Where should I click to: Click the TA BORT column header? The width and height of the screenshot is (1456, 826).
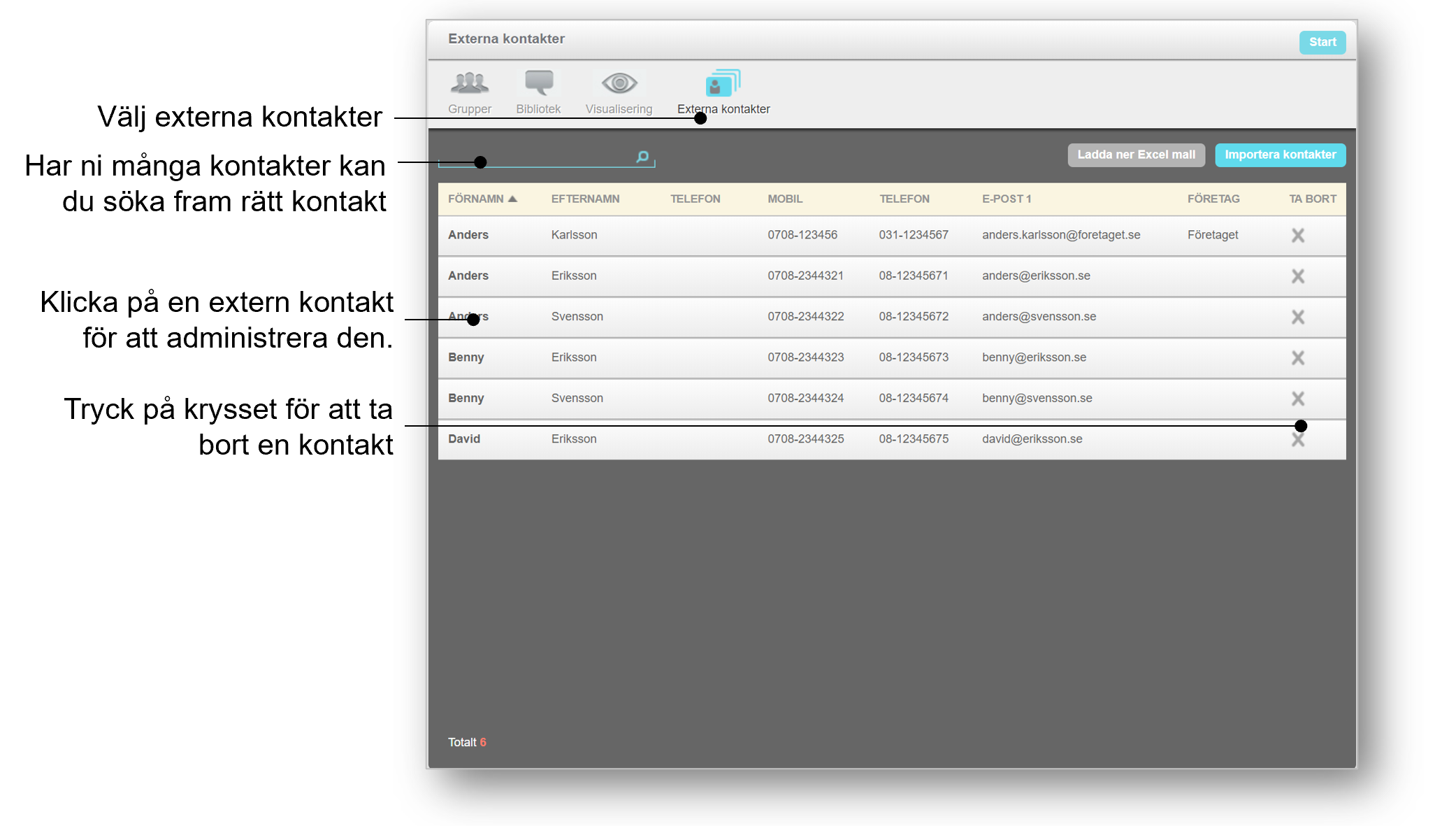pos(1313,199)
